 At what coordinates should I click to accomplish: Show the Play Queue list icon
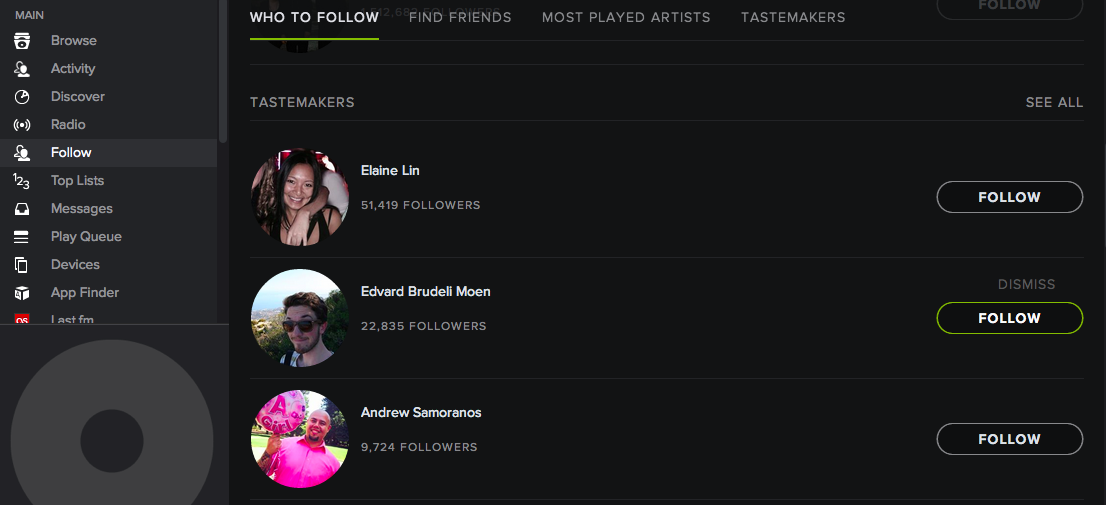point(21,237)
